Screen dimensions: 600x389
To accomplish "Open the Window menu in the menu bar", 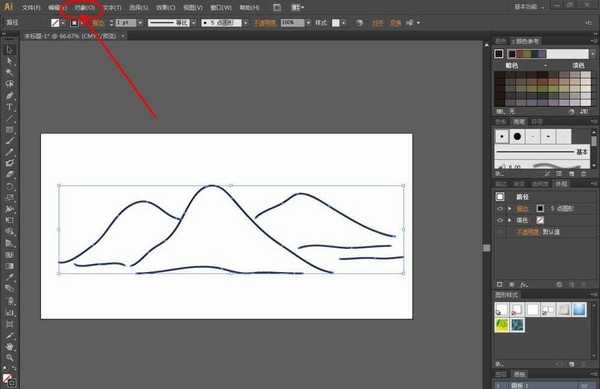I will pos(221,8).
